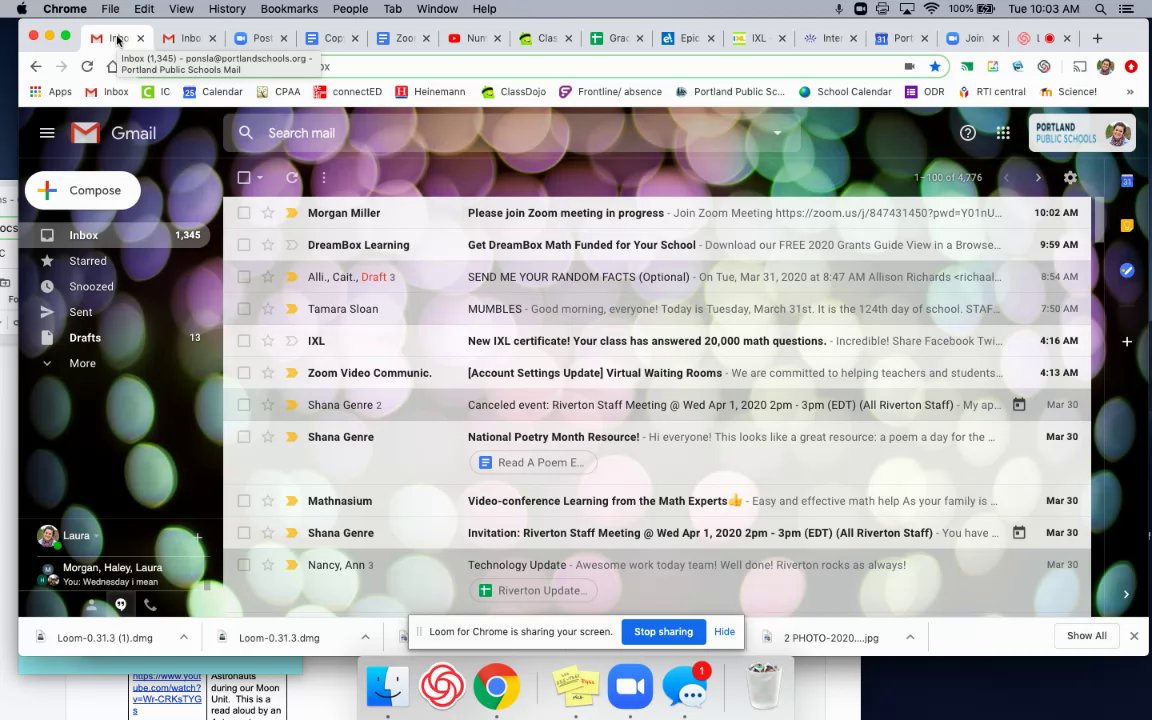Open the Hangouts phone calls icon

click(150, 605)
